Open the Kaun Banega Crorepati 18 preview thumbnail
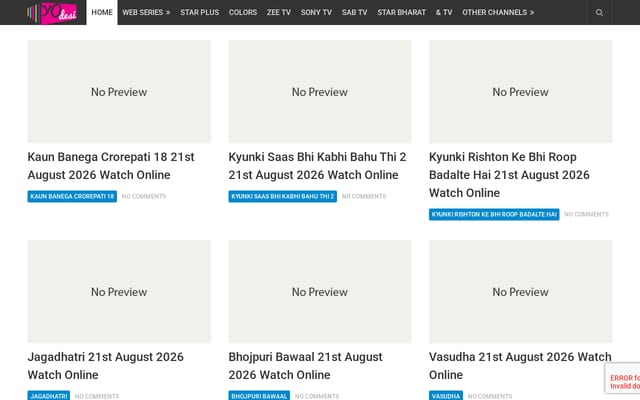The height and width of the screenshot is (400, 640). (x=119, y=91)
